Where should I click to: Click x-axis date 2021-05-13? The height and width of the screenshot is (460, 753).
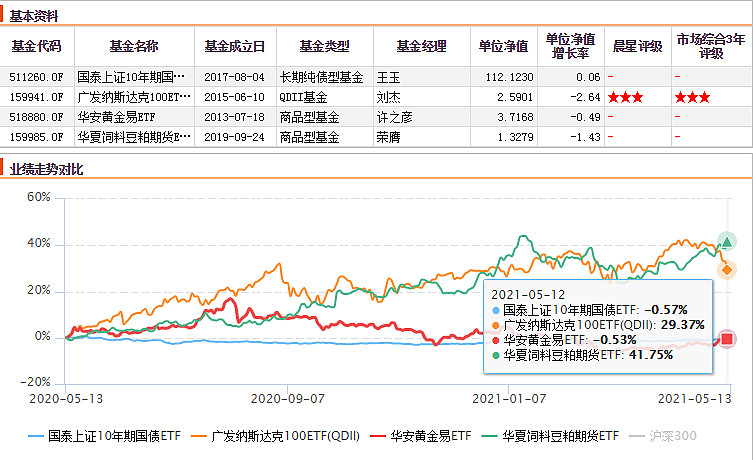694,399
